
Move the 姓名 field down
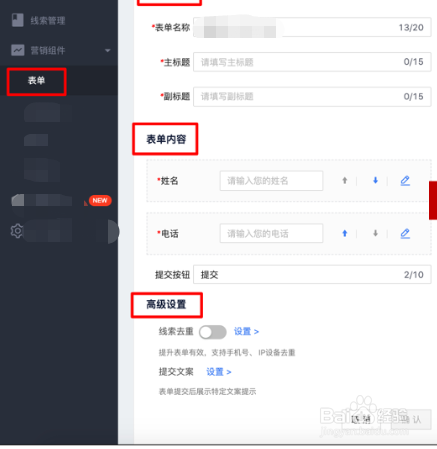coord(375,181)
